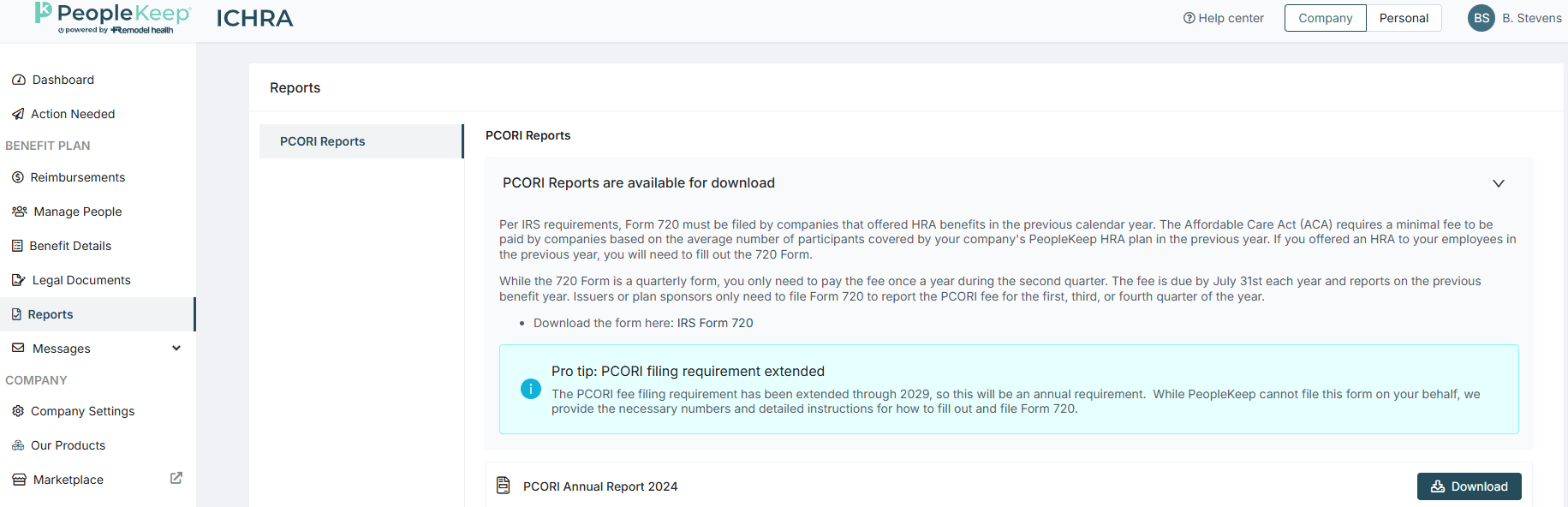Switch to Personal view toggle
The height and width of the screenshot is (507, 1568).
(1404, 18)
